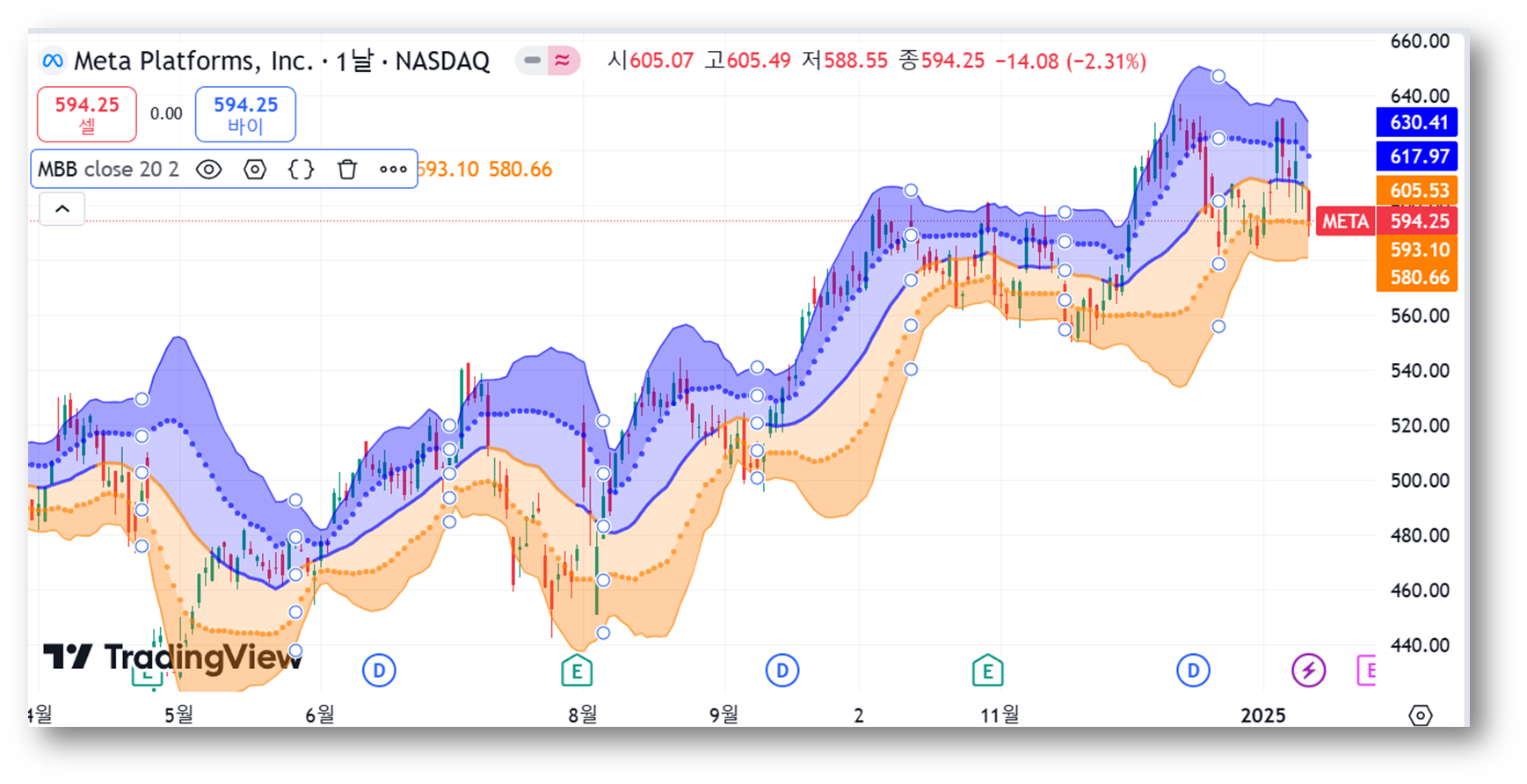Click the 480.00 price axis value
Viewport: 1527px width, 784px height.
(1420, 535)
